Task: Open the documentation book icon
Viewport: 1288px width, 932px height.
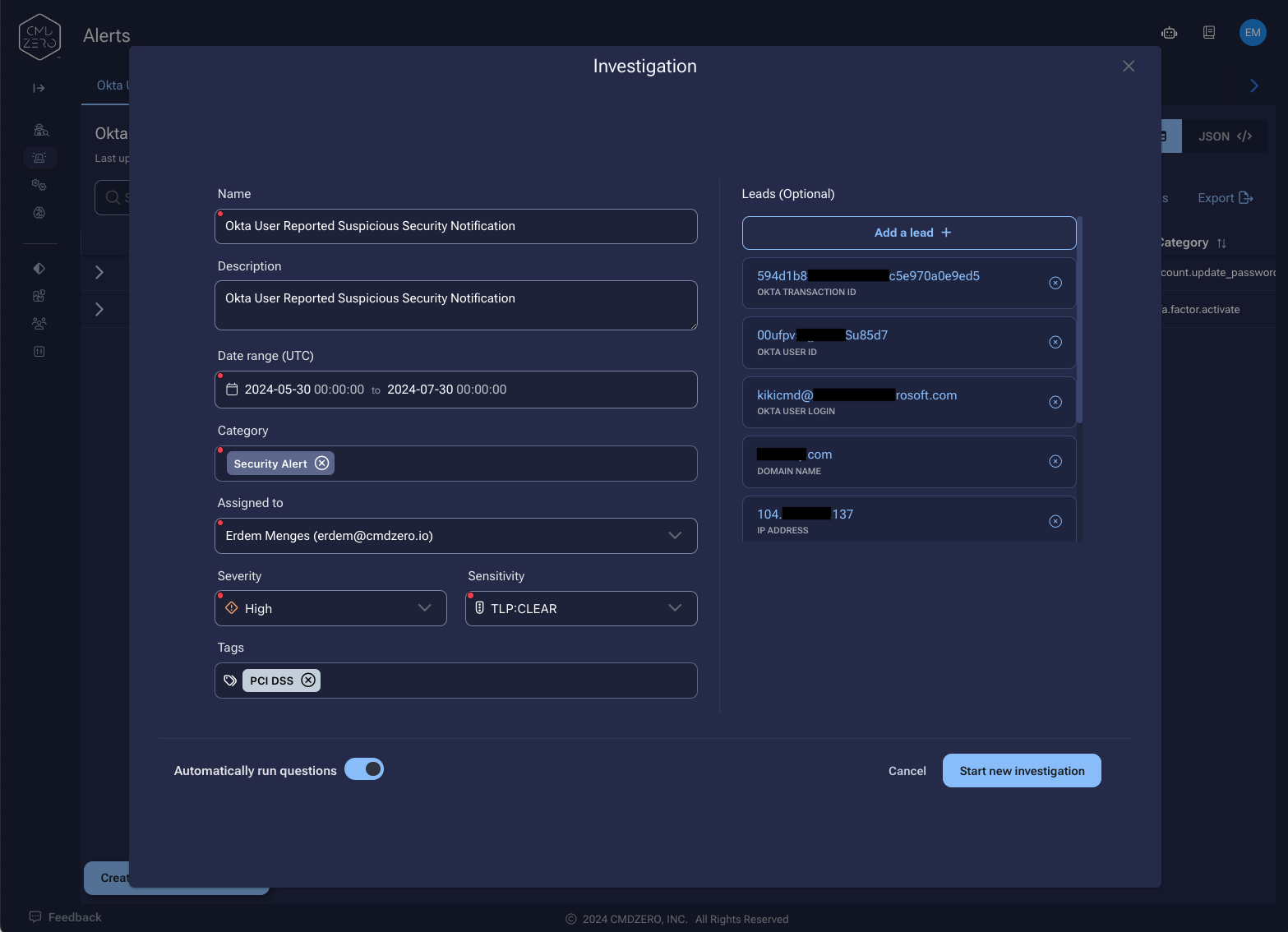Action: point(1209,33)
